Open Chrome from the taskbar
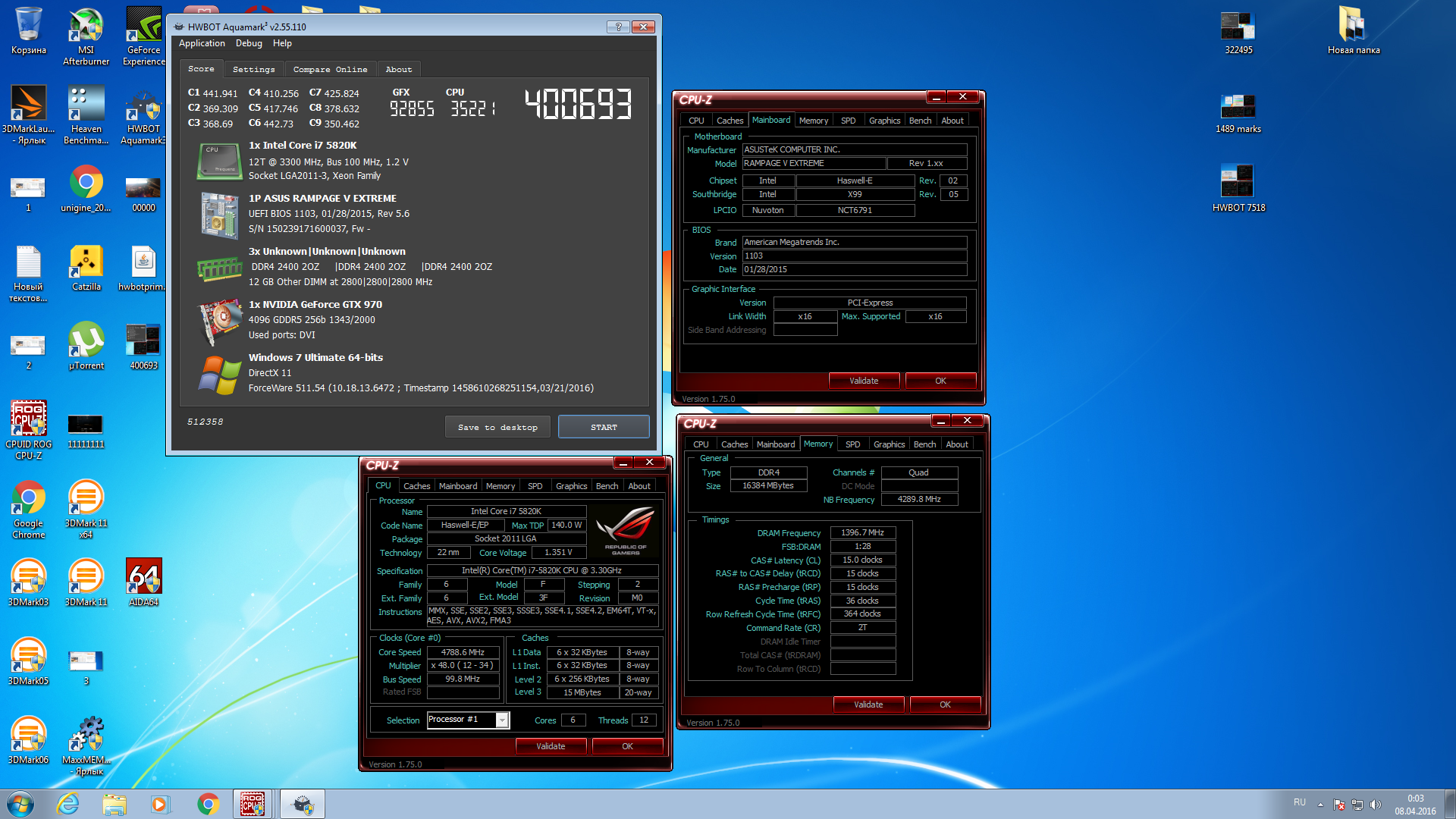Viewport: 1456px width, 819px height. click(x=208, y=804)
